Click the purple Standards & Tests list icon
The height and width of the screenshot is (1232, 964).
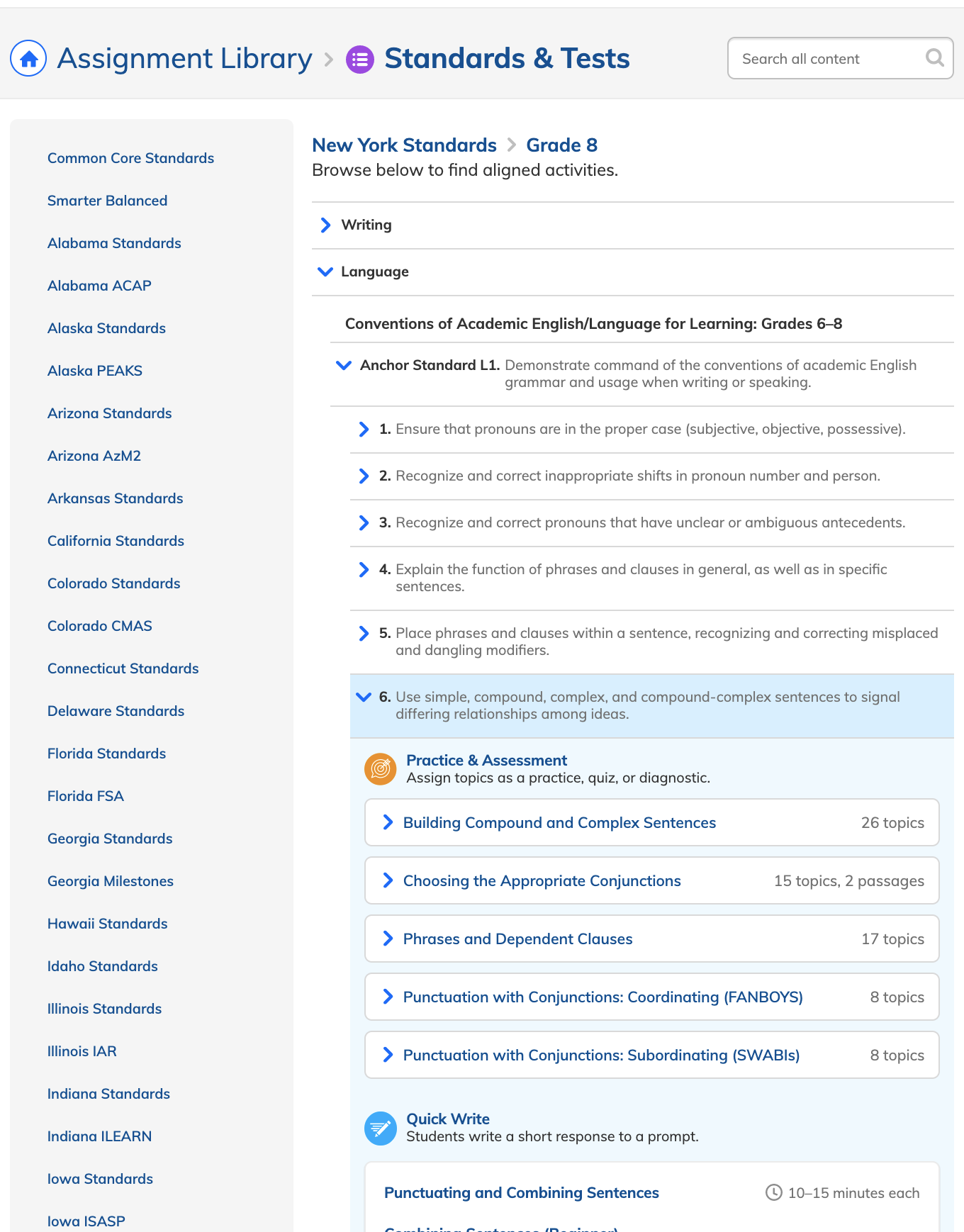[x=360, y=59]
